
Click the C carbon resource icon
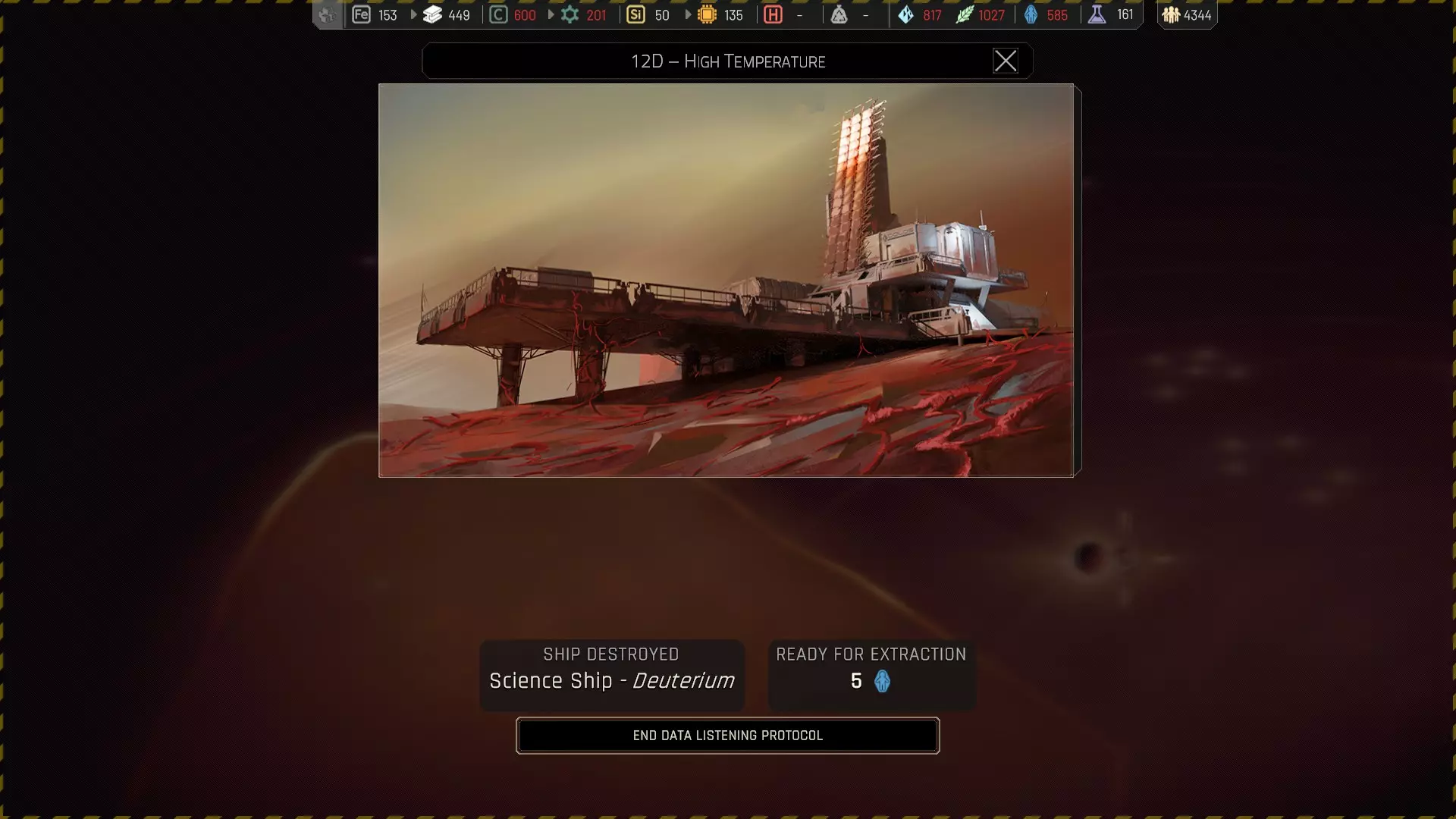pos(498,14)
